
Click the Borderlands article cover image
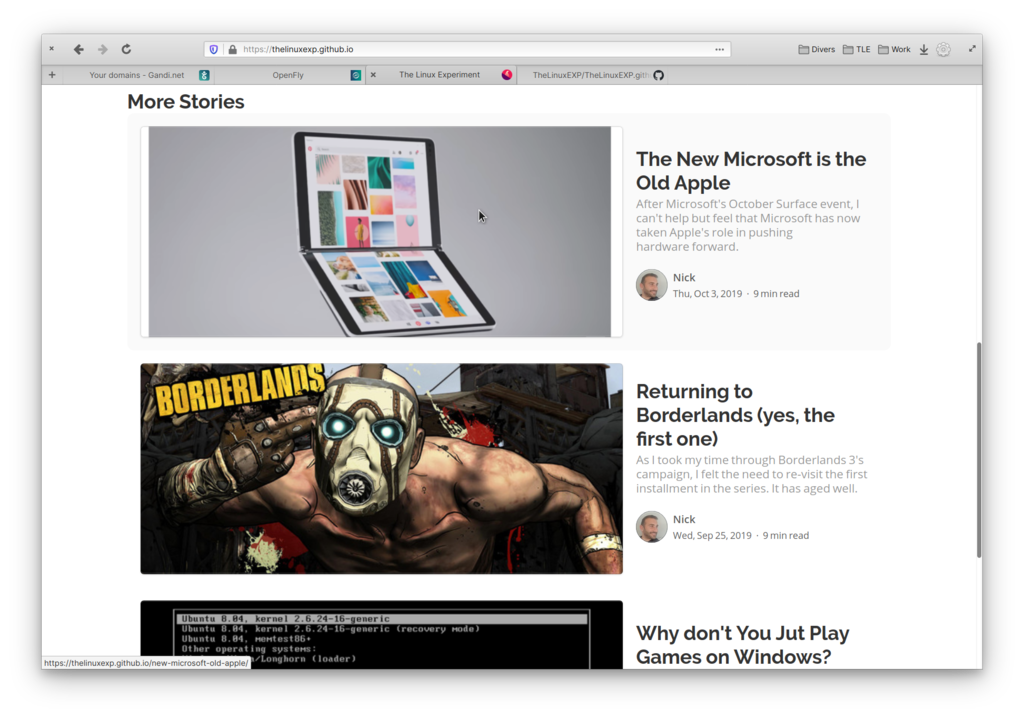[381, 468]
